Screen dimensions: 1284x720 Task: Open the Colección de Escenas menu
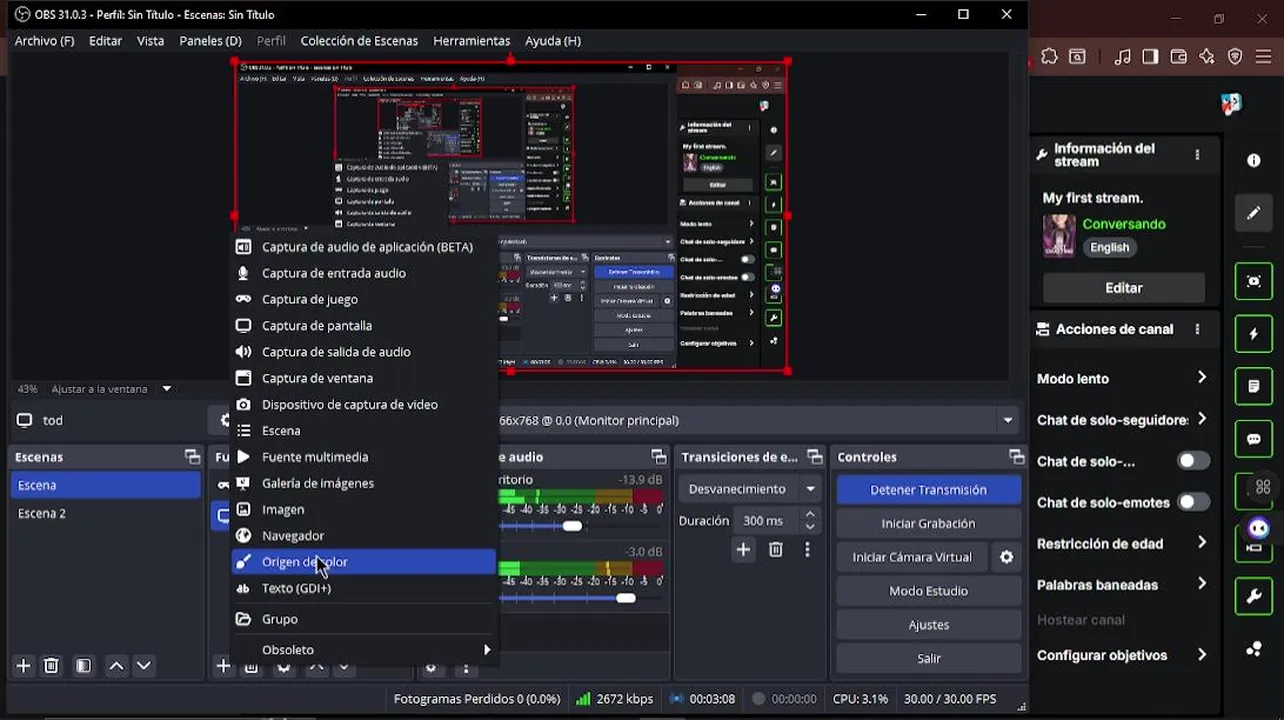pos(359,41)
